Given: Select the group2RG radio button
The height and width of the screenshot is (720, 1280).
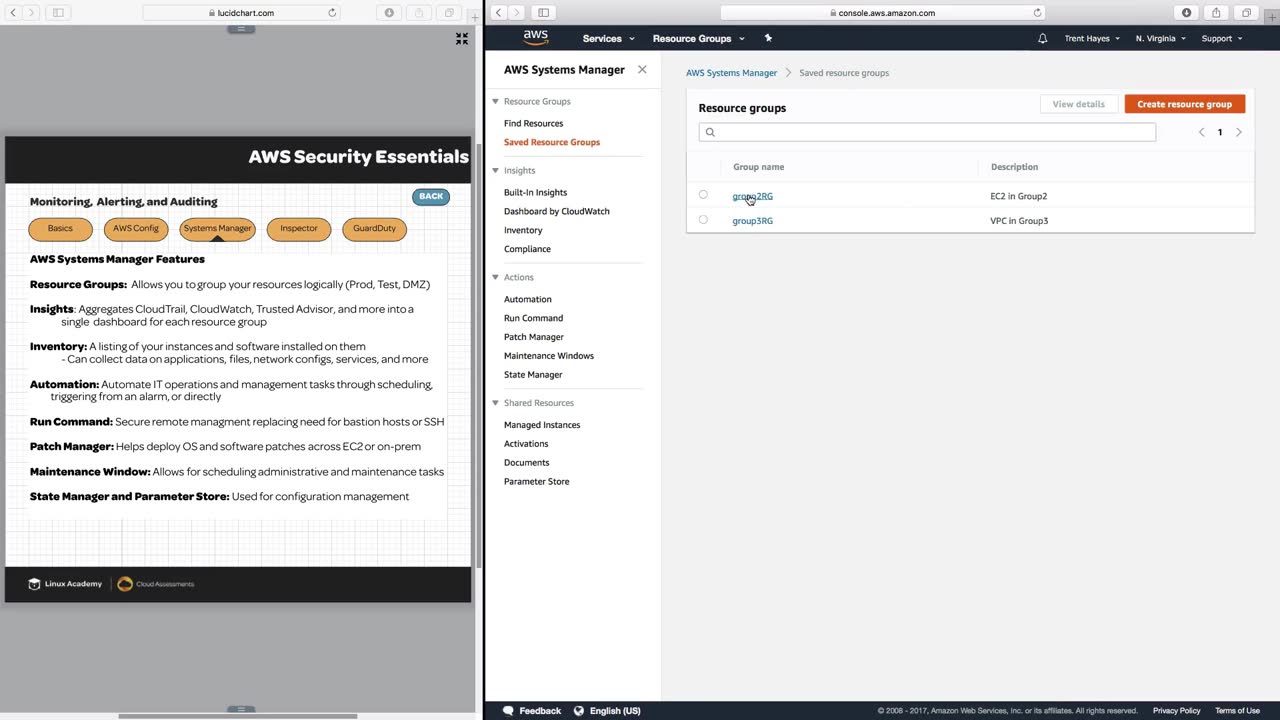Looking at the screenshot, I should [x=703, y=195].
